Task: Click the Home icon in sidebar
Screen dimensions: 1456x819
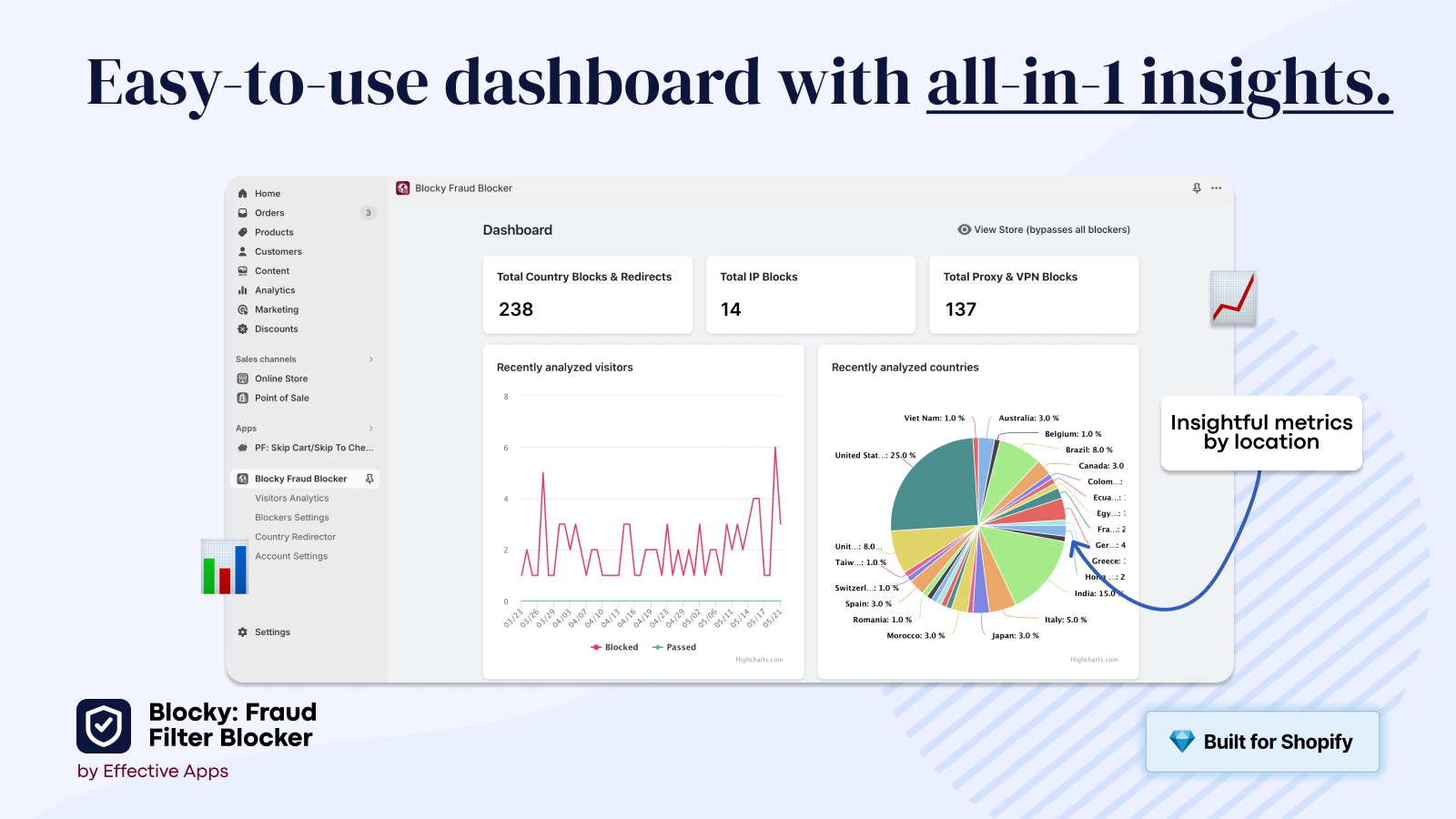Action: [243, 194]
